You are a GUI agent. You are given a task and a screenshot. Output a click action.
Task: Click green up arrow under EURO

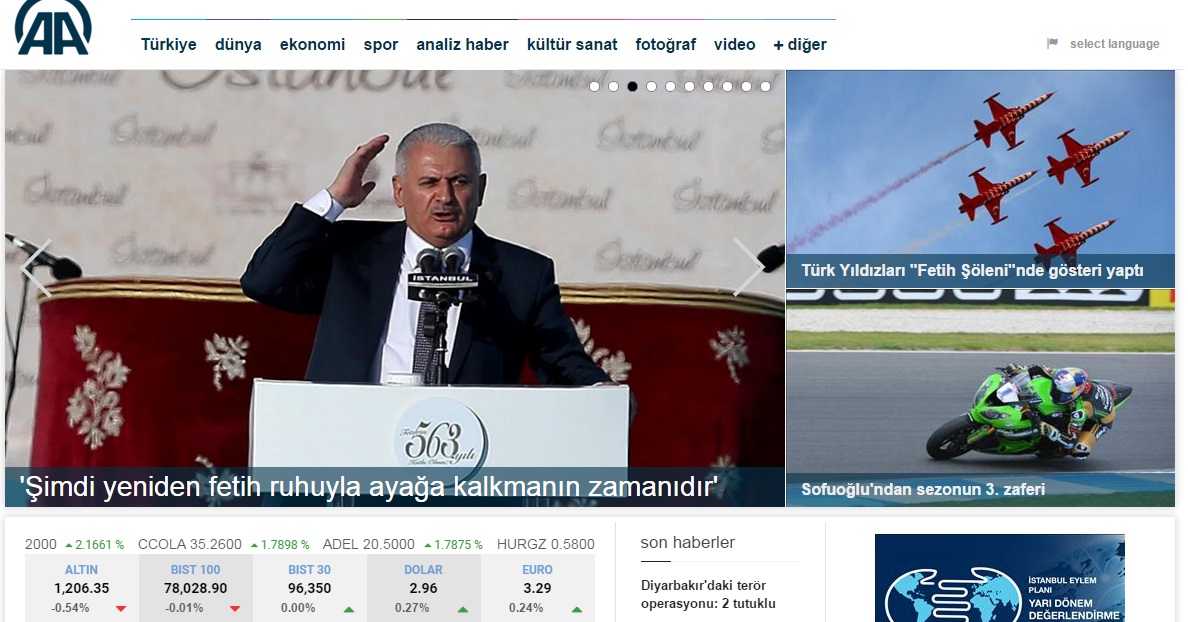[x=577, y=608]
